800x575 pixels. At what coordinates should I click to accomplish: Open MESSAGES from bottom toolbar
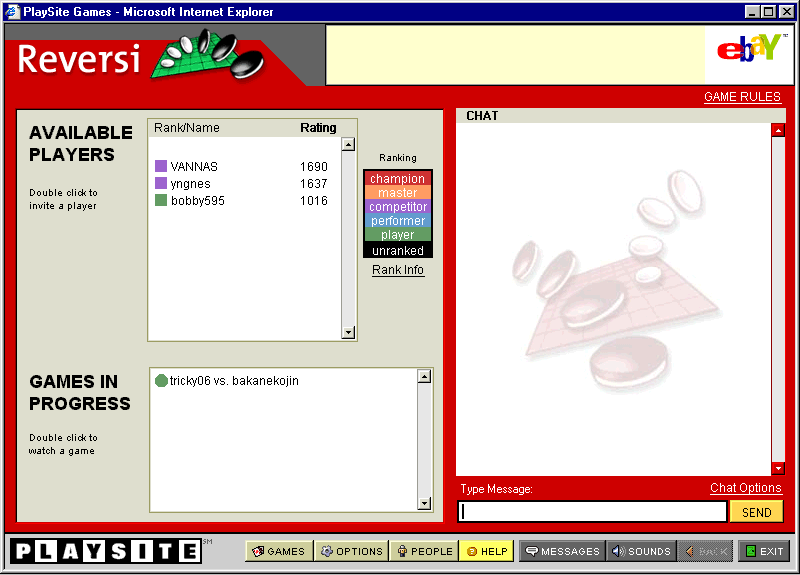point(562,551)
